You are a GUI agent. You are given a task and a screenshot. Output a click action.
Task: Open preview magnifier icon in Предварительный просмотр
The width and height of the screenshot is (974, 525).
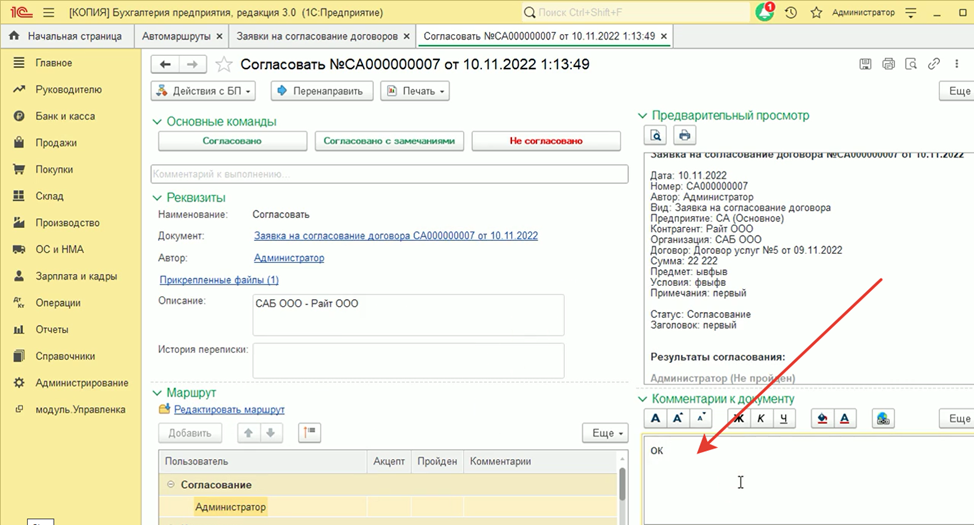pos(656,135)
